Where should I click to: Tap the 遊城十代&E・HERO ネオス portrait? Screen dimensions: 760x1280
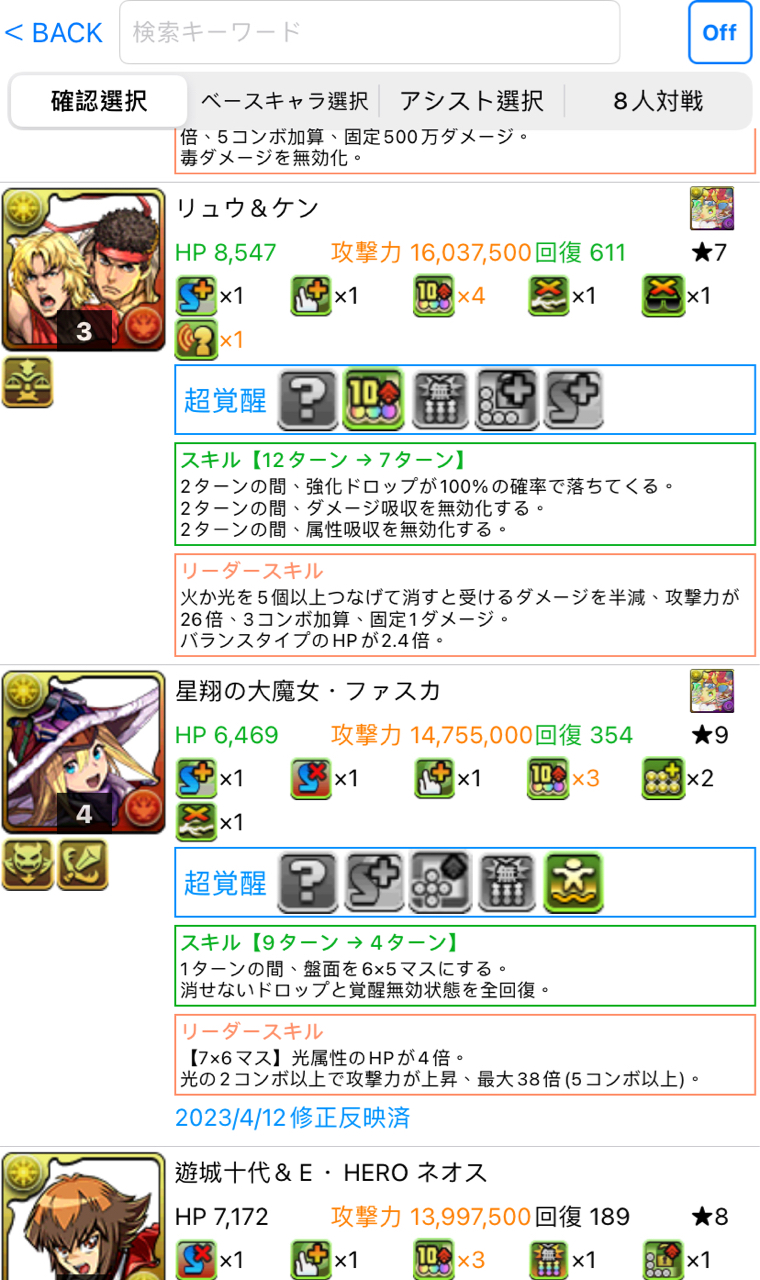[83, 1216]
